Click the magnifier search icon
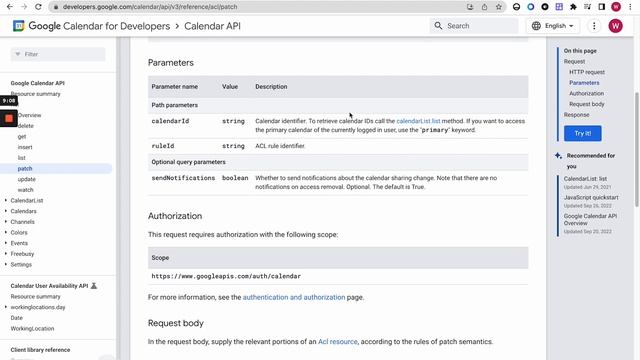This screenshot has height=360, width=640. (438, 26)
